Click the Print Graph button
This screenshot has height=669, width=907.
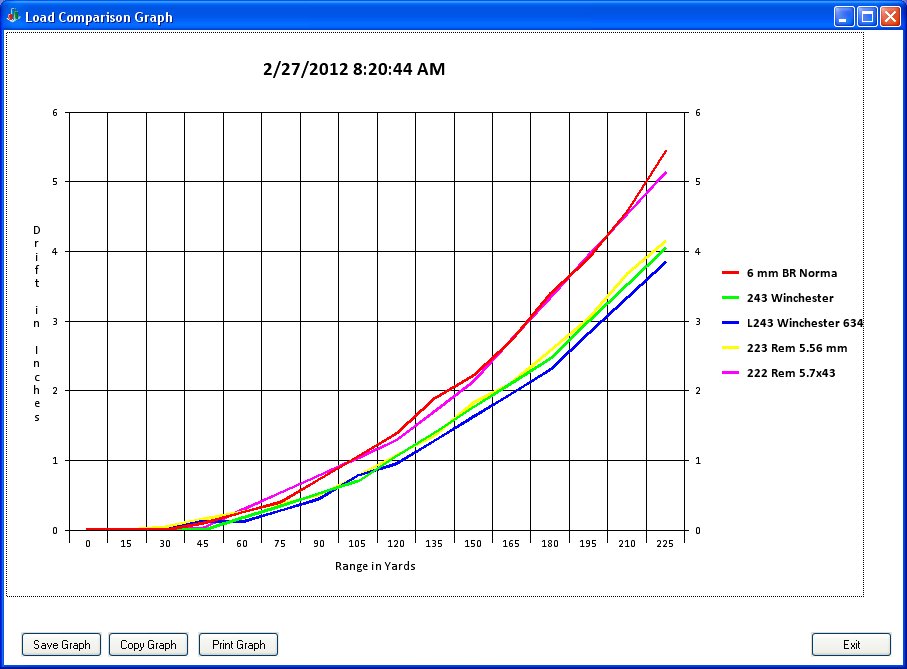click(x=238, y=645)
